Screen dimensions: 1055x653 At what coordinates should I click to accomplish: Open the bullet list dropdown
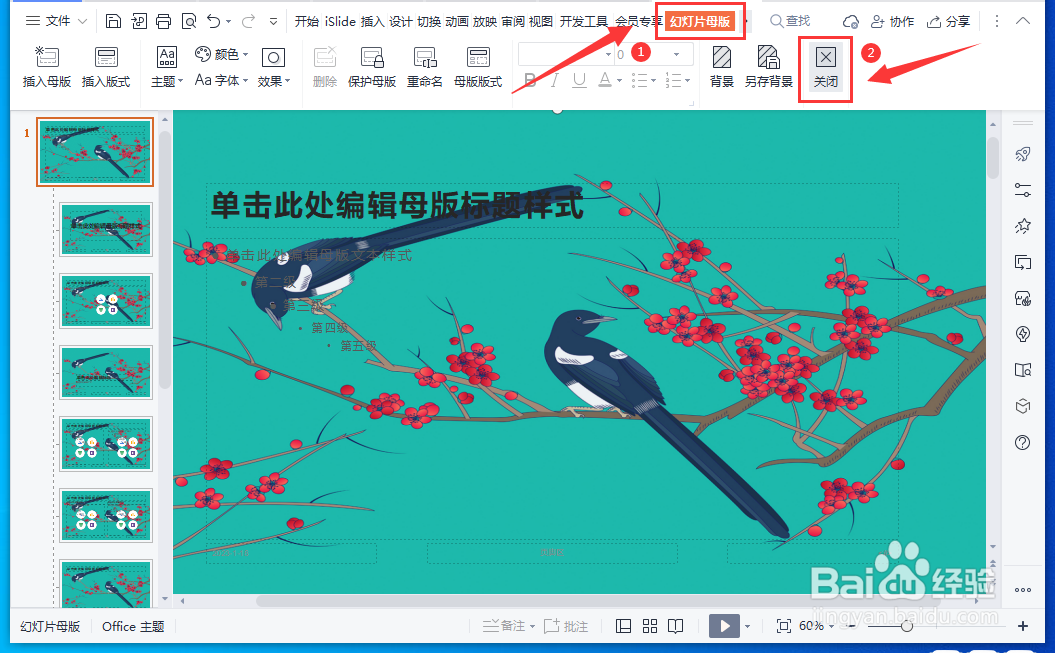[x=652, y=81]
